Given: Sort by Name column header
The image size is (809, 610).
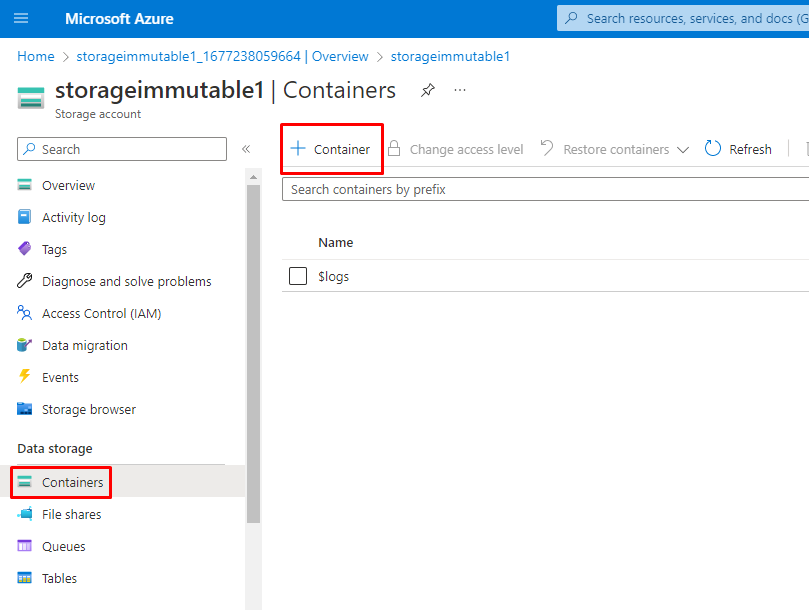Looking at the screenshot, I should click(x=336, y=243).
